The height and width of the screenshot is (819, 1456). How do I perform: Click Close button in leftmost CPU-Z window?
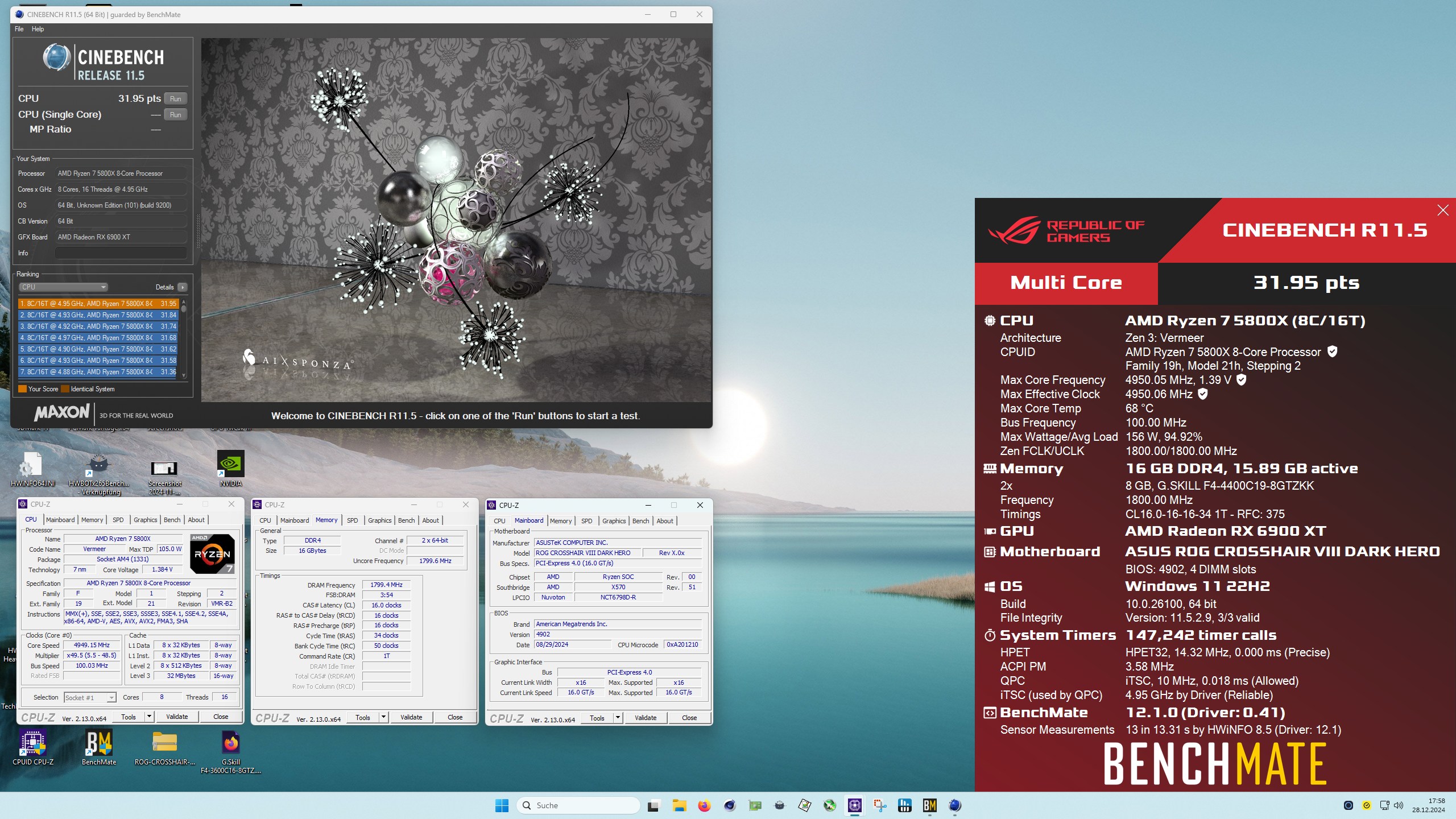221,717
